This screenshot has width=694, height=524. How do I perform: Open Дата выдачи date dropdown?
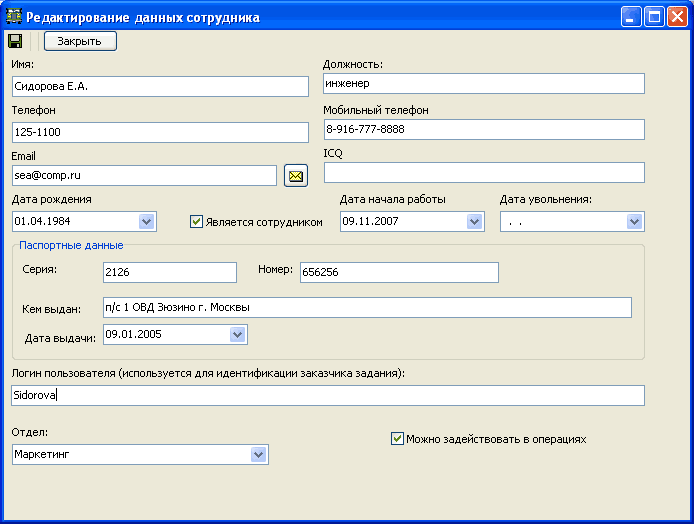point(237,335)
